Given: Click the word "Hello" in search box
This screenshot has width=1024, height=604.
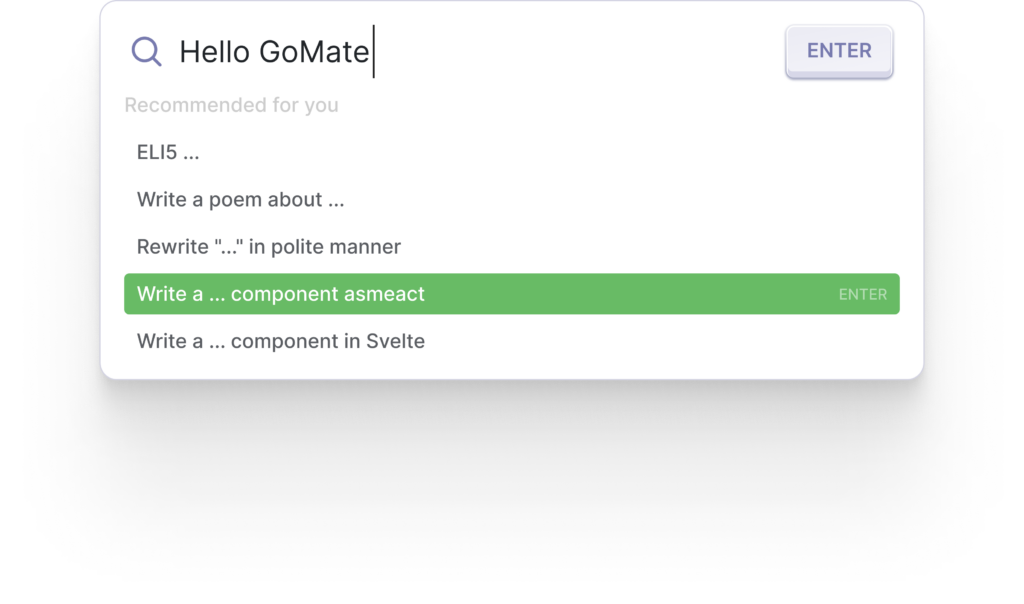Looking at the screenshot, I should pos(214,52).
